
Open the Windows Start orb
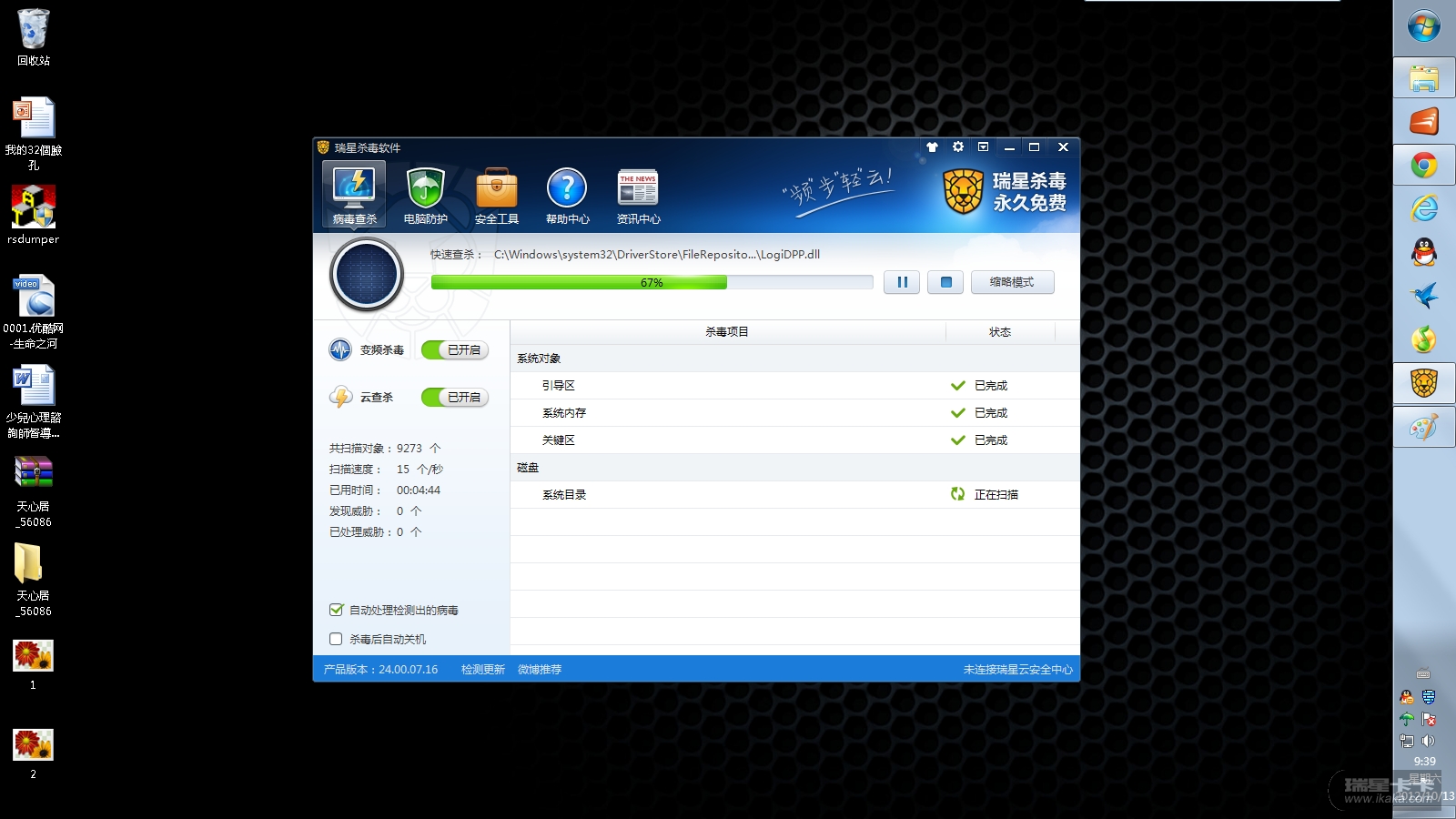[x=1424, y=26]
